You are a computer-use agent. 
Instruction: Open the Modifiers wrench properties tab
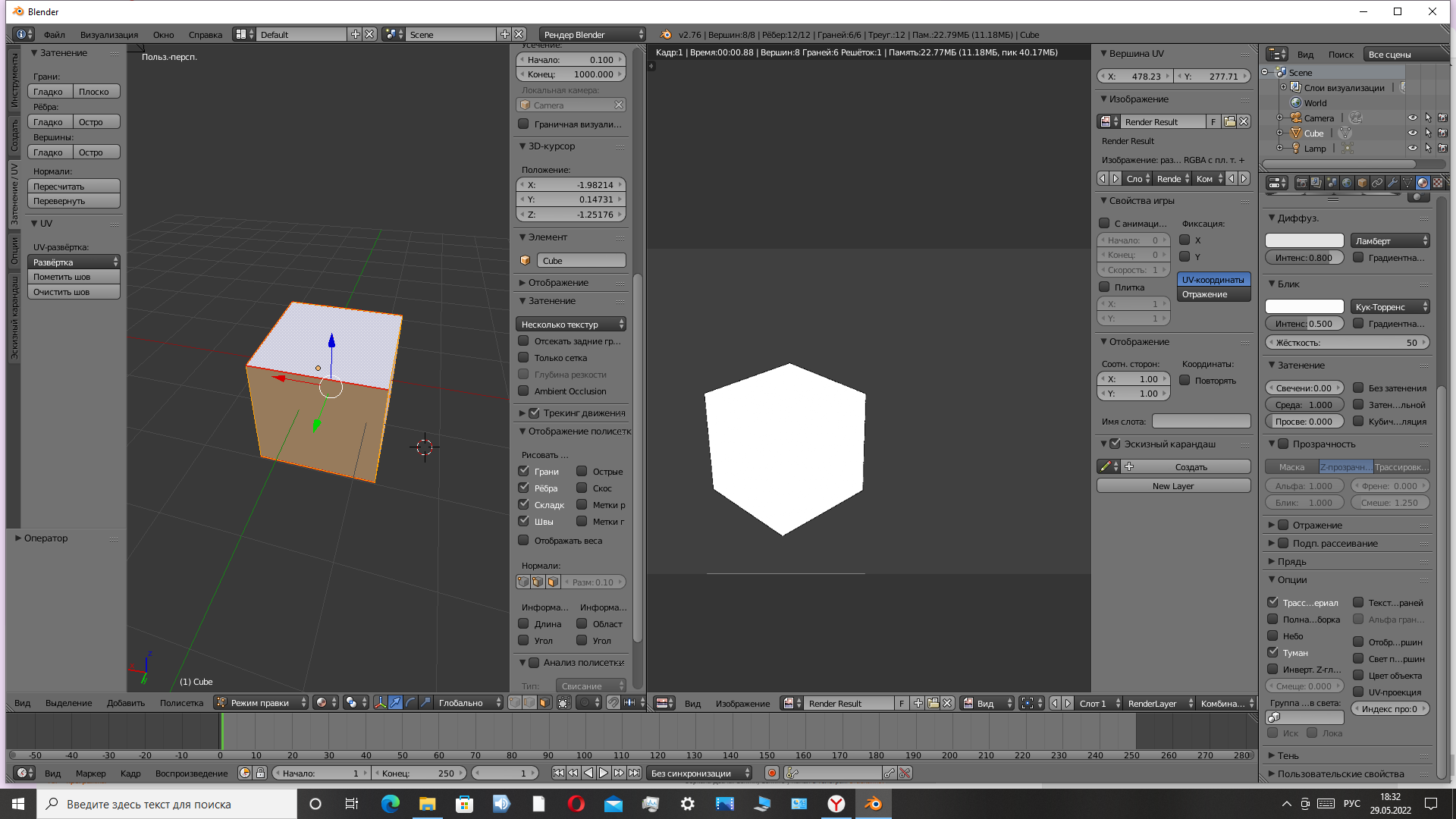click(1392, 183)
